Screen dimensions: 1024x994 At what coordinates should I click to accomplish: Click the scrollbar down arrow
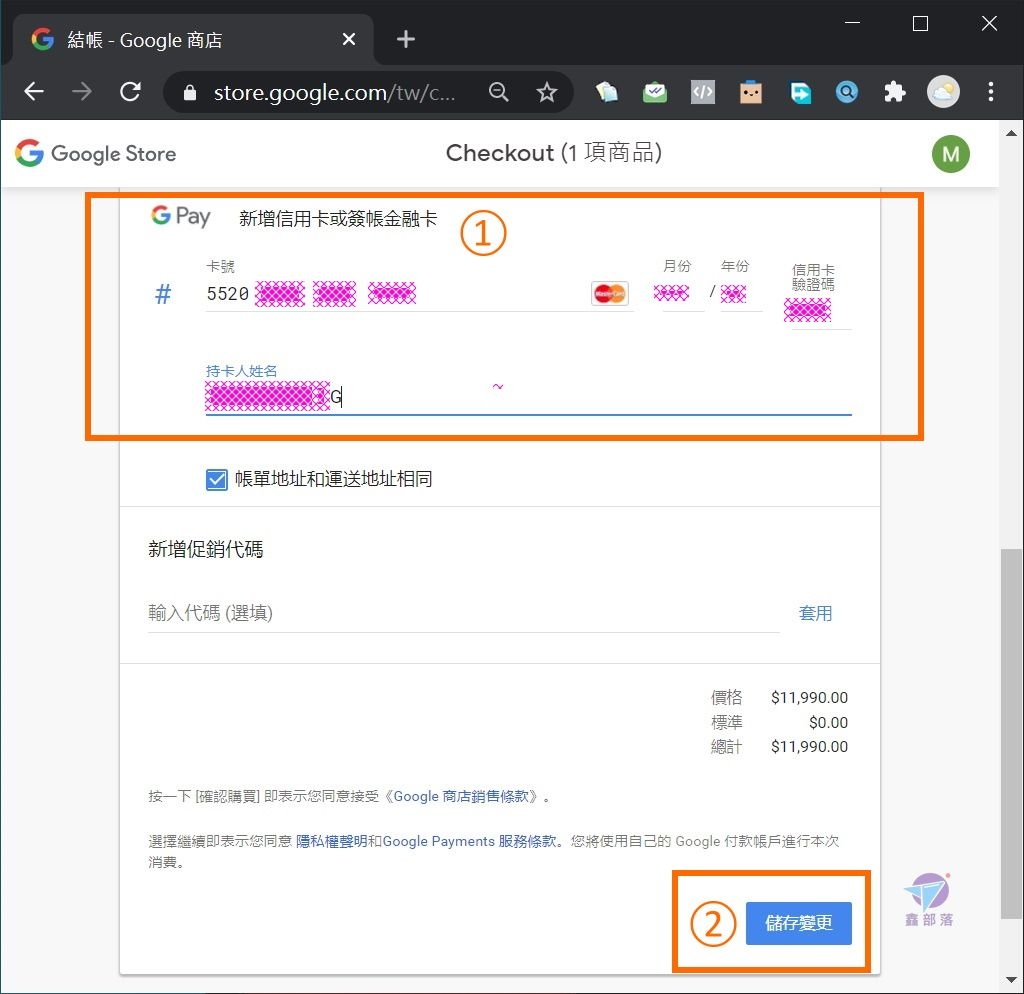coord(1011,980)
